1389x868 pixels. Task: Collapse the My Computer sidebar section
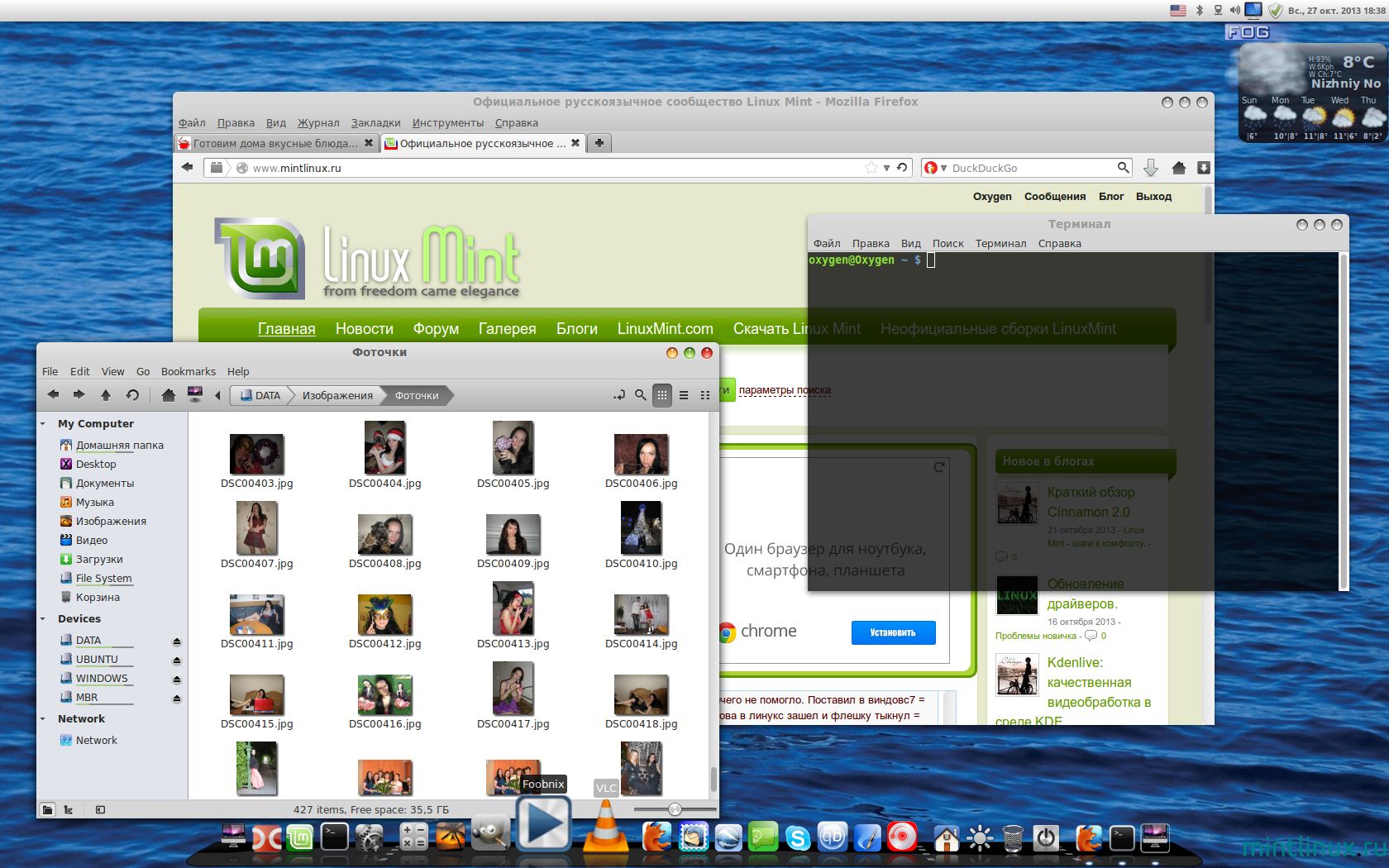point(43,424)
